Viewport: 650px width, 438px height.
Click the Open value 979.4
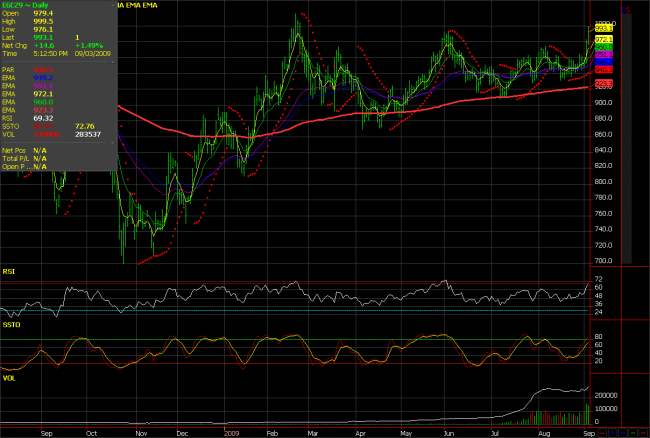[x=43, y=13]
